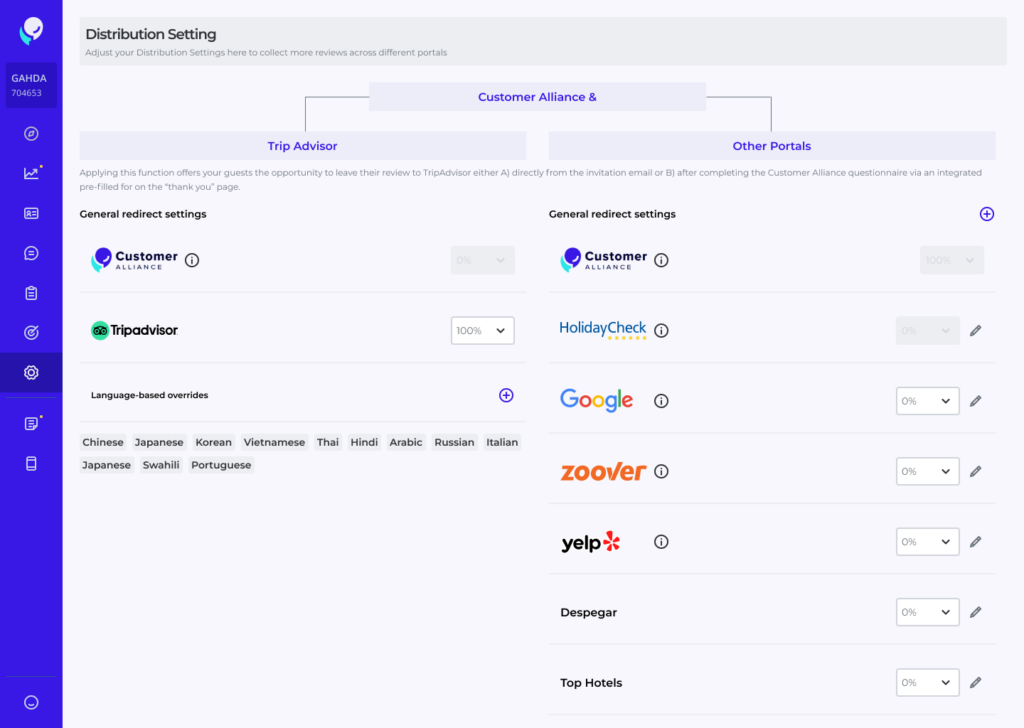Switch to the Other Portals tab

(x=771, y=146)
